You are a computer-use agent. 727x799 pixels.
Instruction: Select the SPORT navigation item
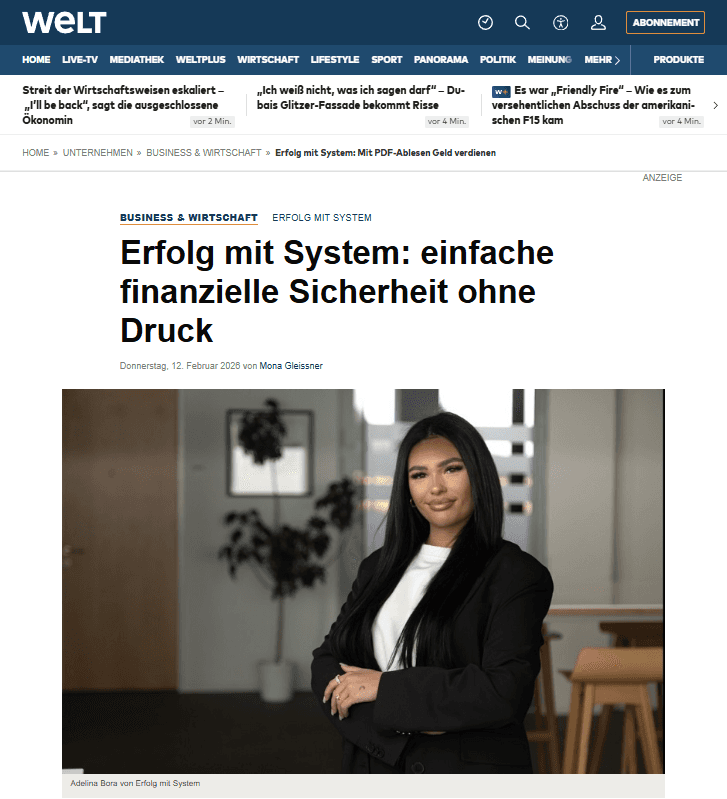[x=387, y=60]
